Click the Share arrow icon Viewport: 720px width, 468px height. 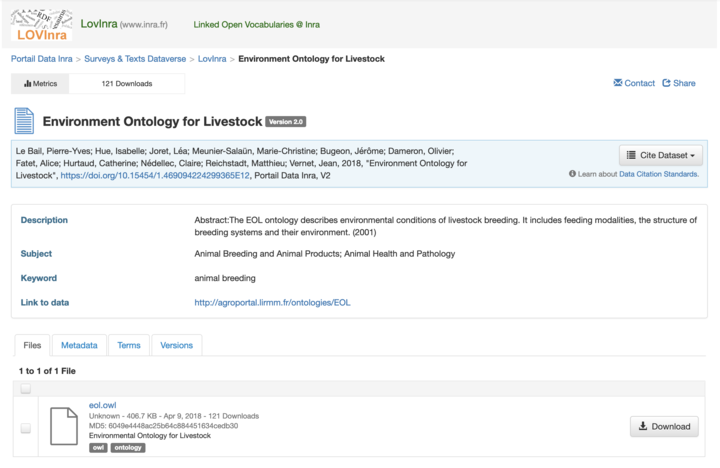(666, 83)
